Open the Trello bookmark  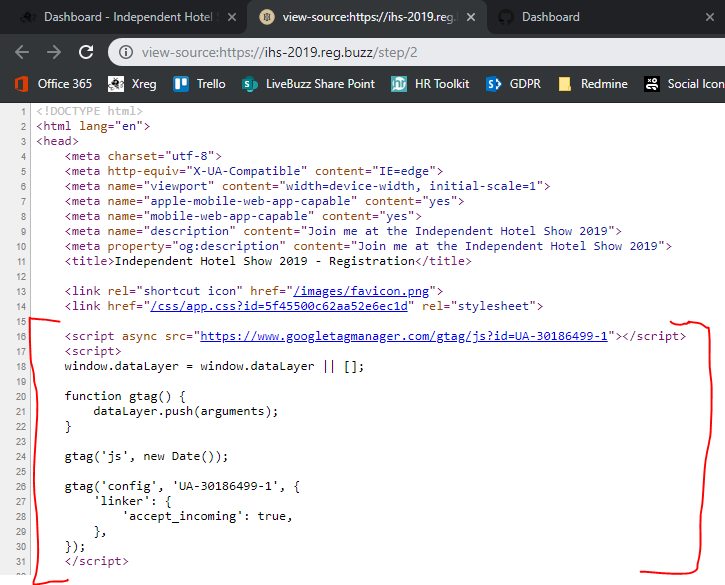[199, 84]
